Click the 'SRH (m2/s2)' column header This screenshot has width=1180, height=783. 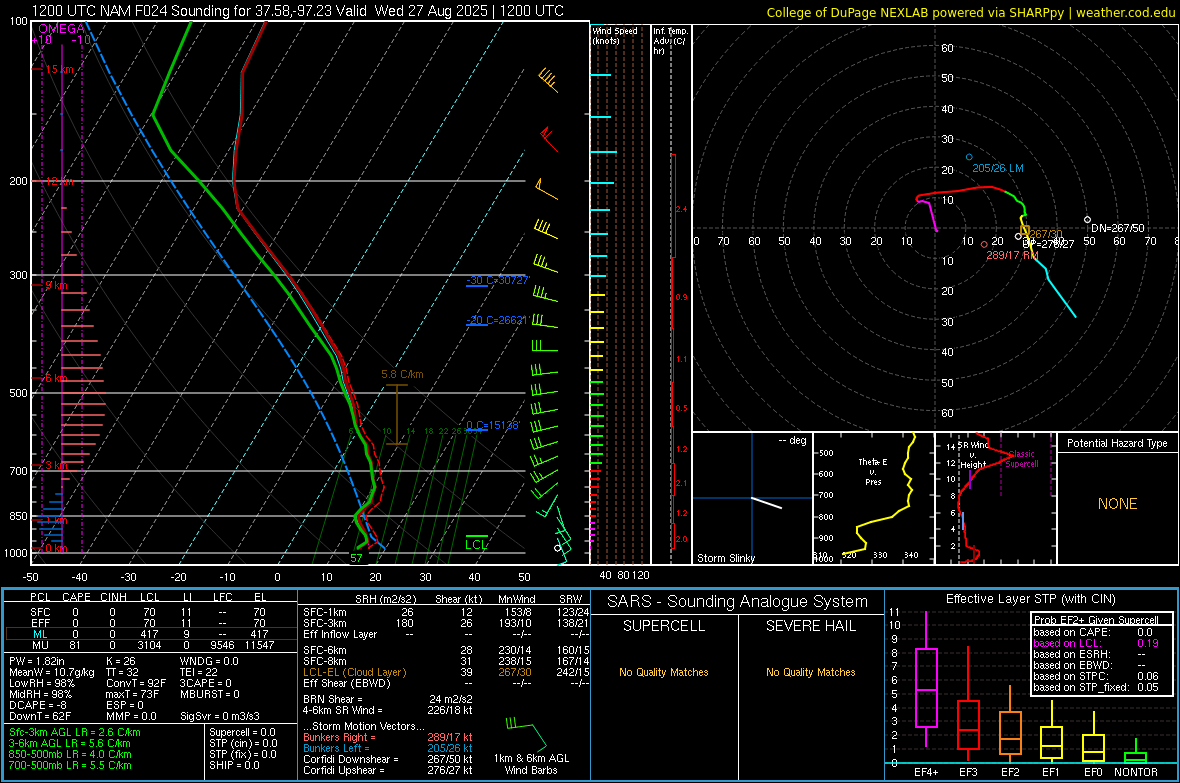tap(385, 599)
